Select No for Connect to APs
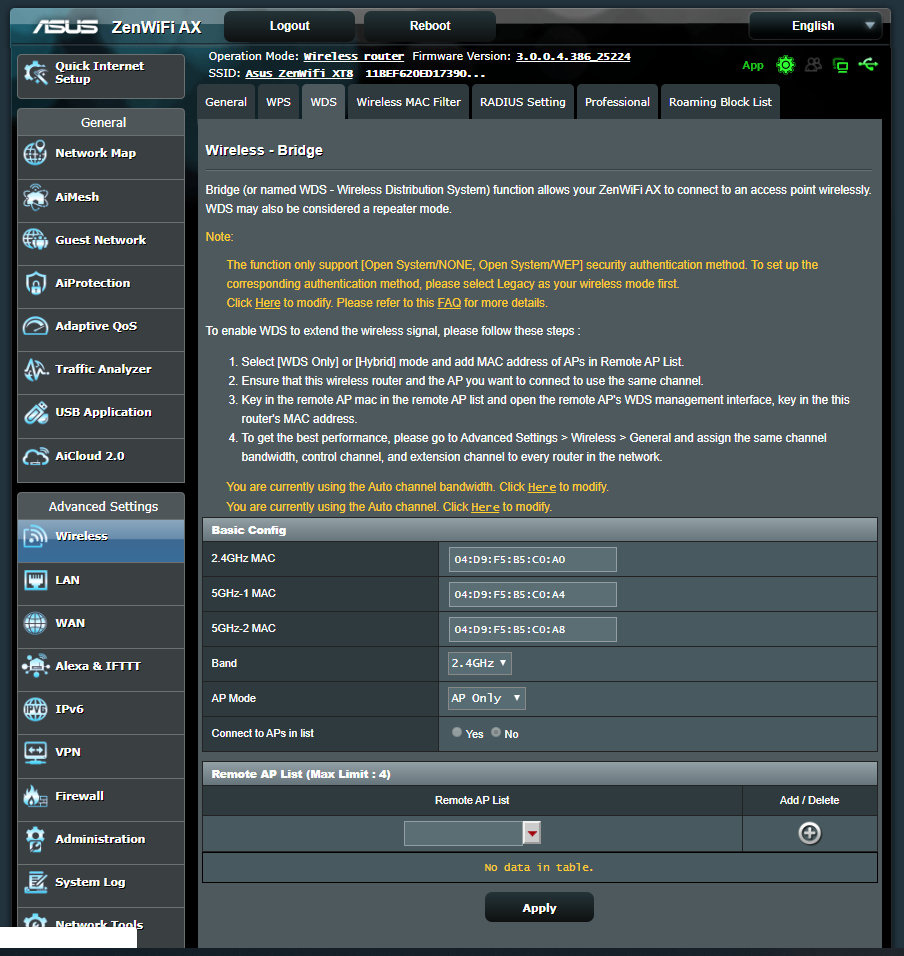The image size is (904, 956). 496,732
